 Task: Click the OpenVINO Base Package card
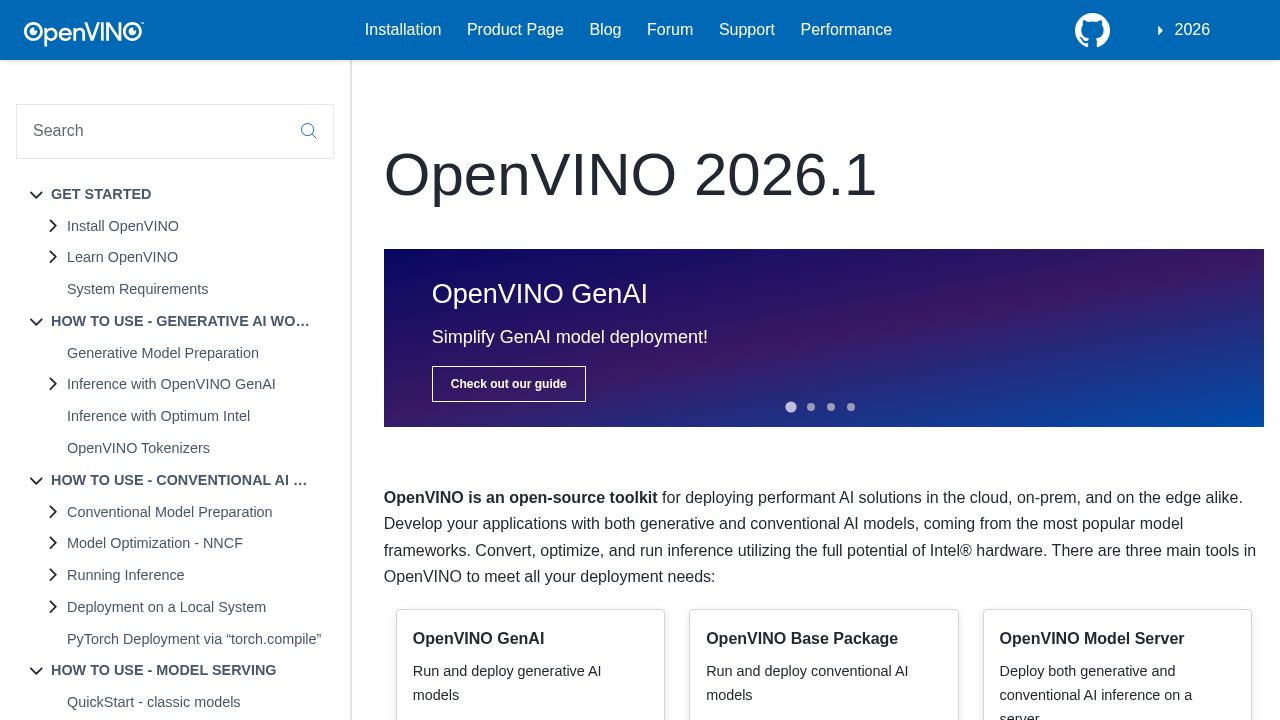pyautogui.click(x=824, y=665)
